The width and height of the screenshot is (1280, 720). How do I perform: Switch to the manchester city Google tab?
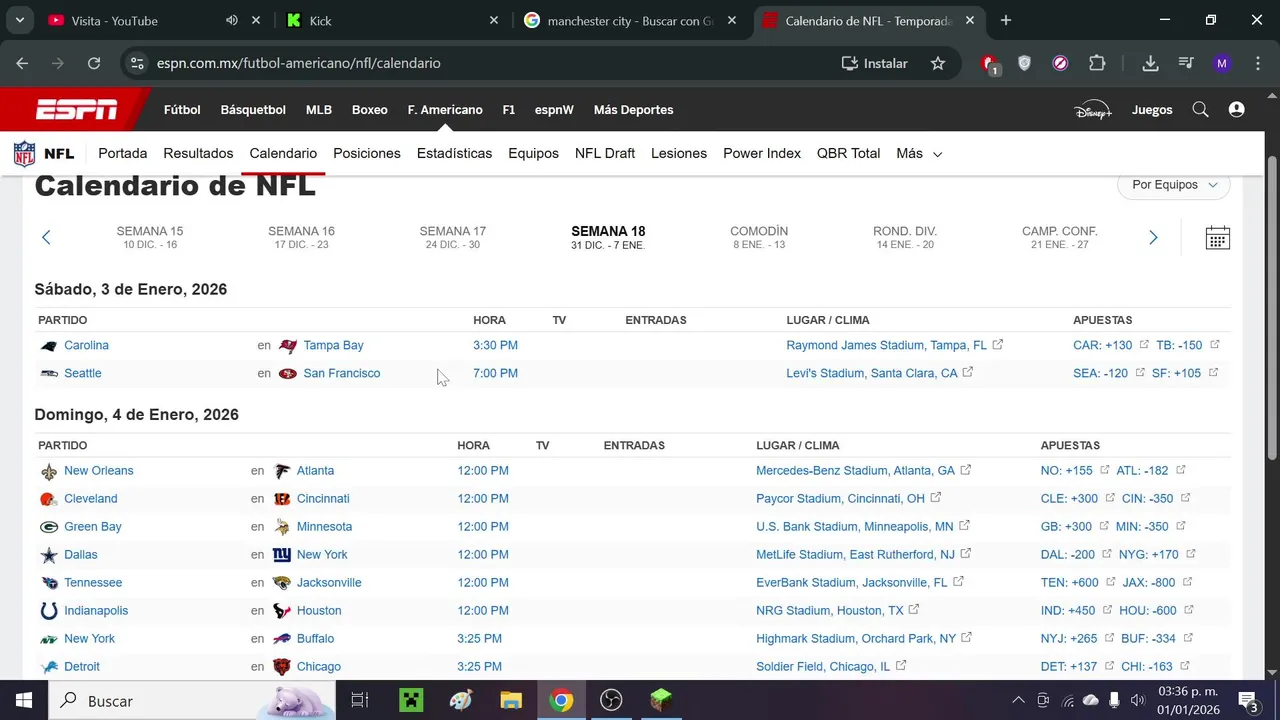pyautogui.click(x=630, y=20)
